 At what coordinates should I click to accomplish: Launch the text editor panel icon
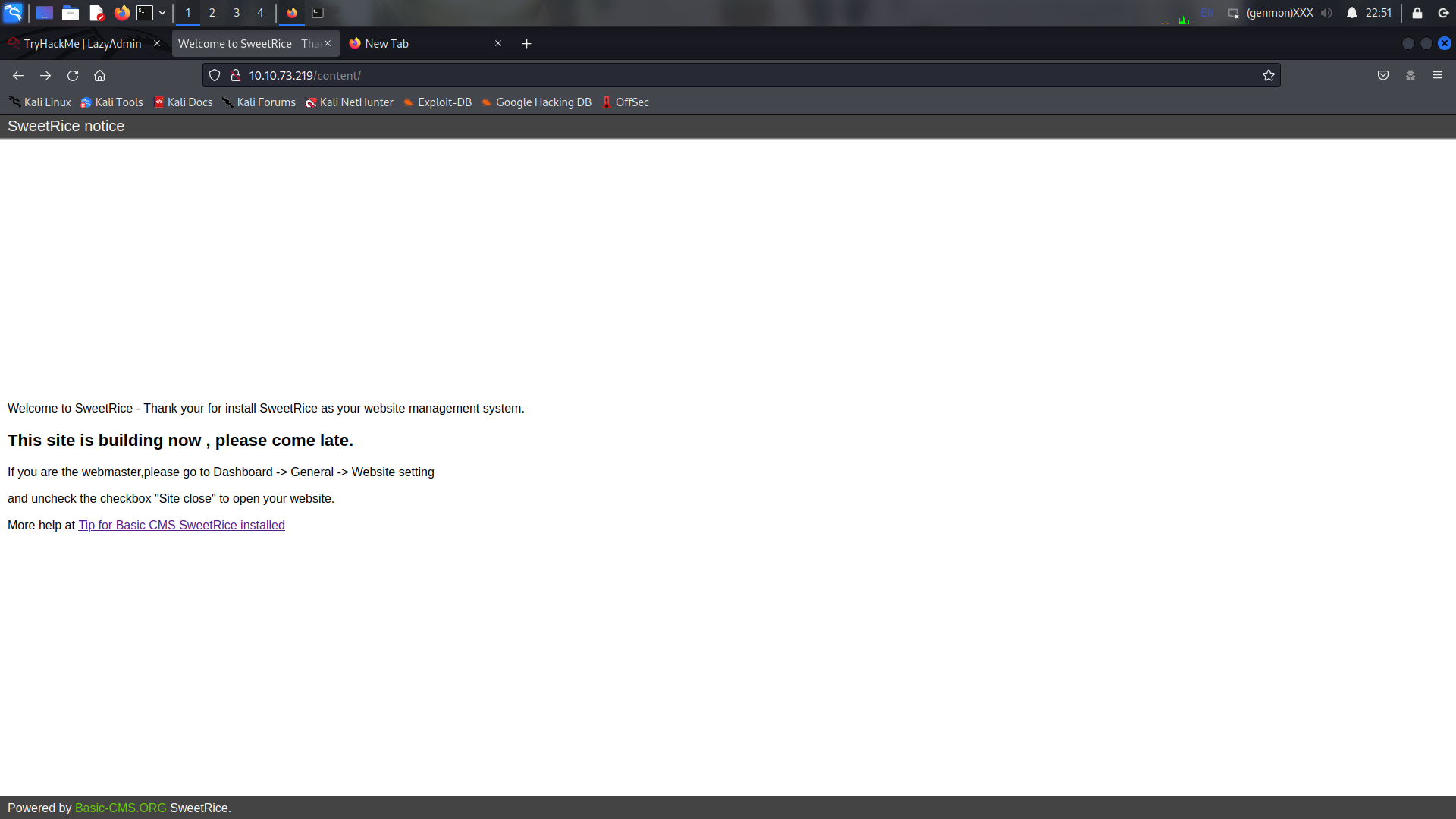point(96,13)
